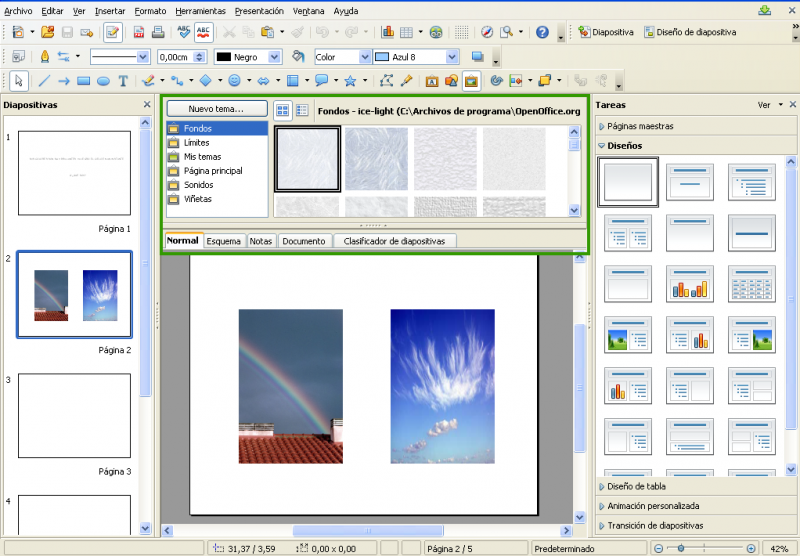Open the Presentación menu
The image size is (800, 556).
coord(259,11)
